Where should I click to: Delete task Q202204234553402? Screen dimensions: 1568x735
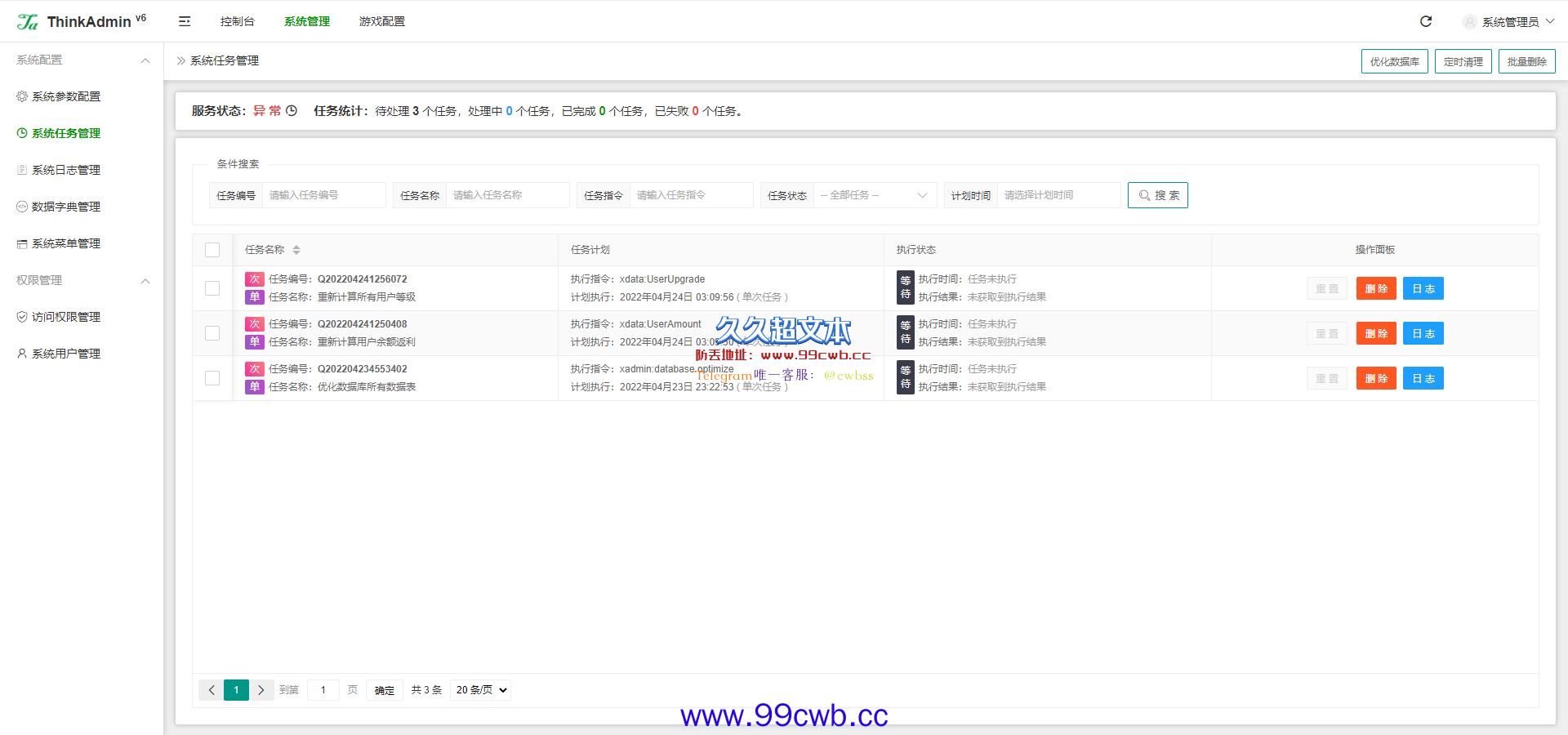click(1376, 378)
